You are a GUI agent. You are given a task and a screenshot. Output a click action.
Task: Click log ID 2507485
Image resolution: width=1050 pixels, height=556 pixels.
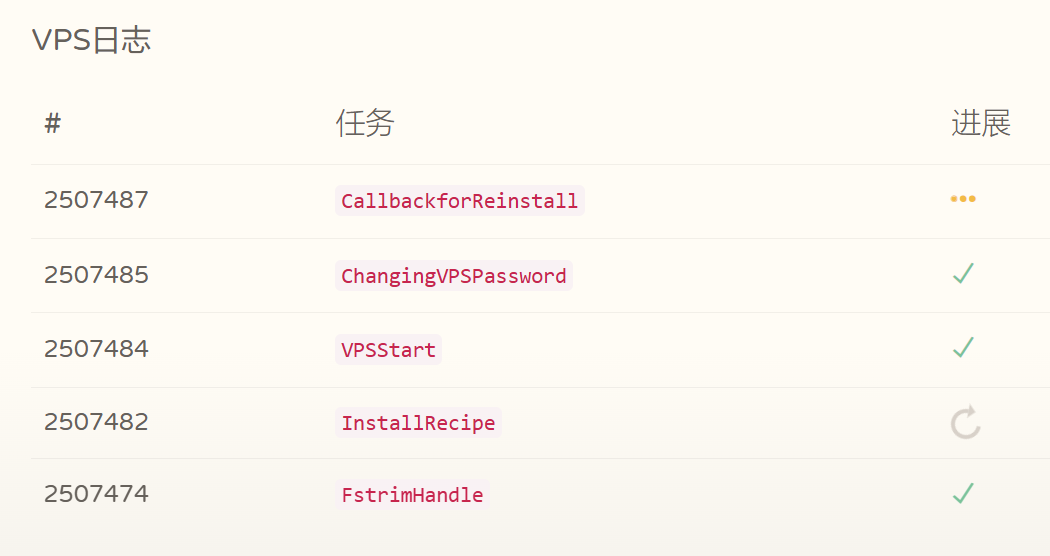click(96, 275)
